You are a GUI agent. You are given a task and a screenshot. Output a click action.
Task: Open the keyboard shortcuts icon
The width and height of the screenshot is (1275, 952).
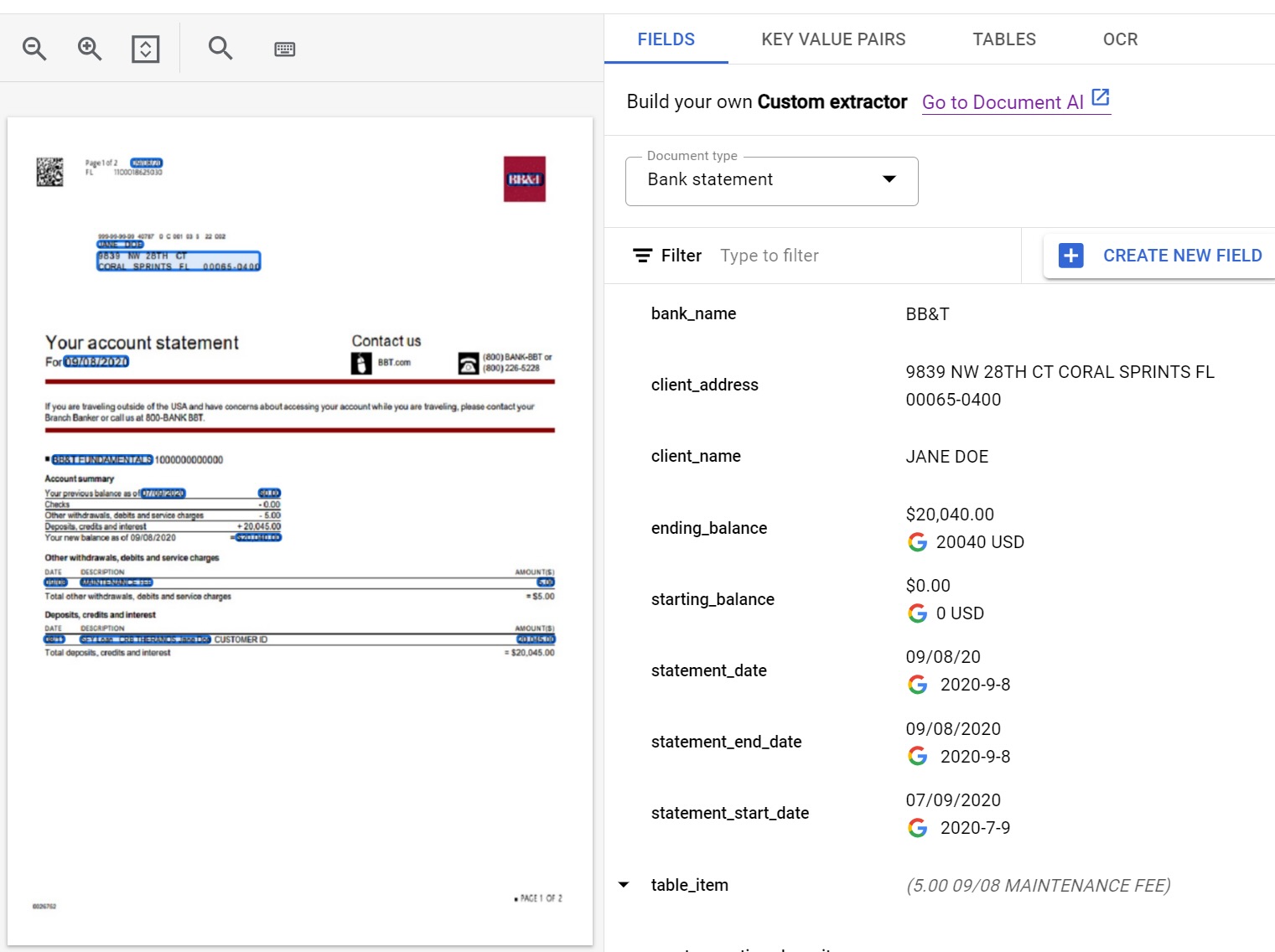coord(285,49)
